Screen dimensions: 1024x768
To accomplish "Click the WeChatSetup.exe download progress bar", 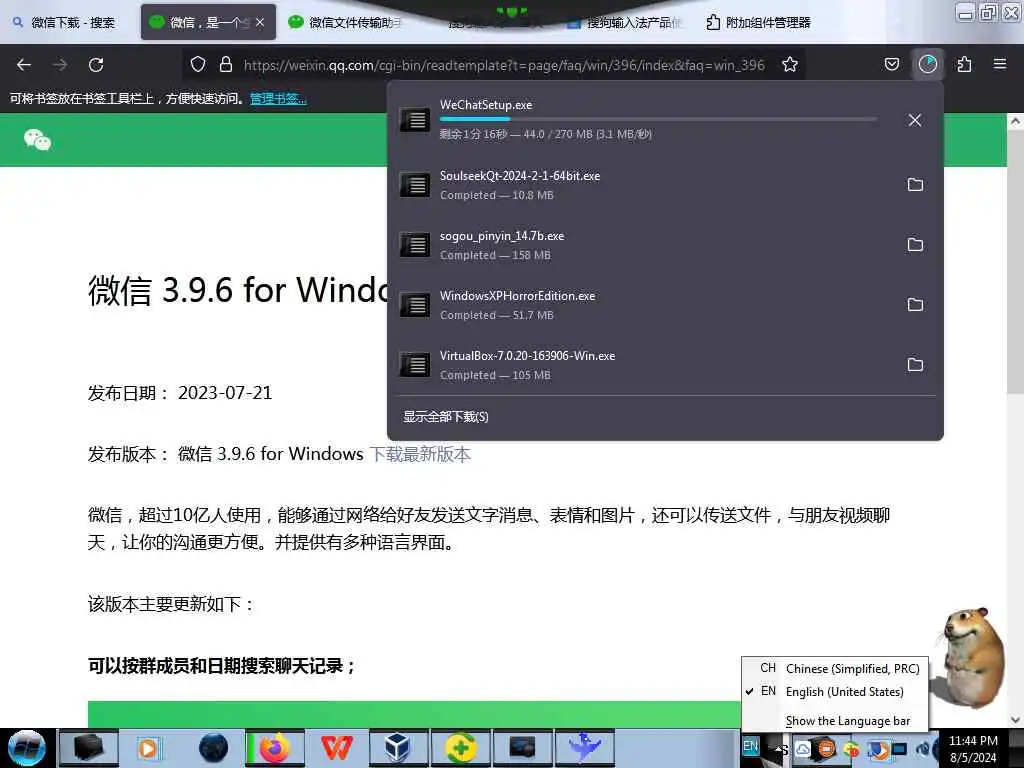I will pos(658,119).
